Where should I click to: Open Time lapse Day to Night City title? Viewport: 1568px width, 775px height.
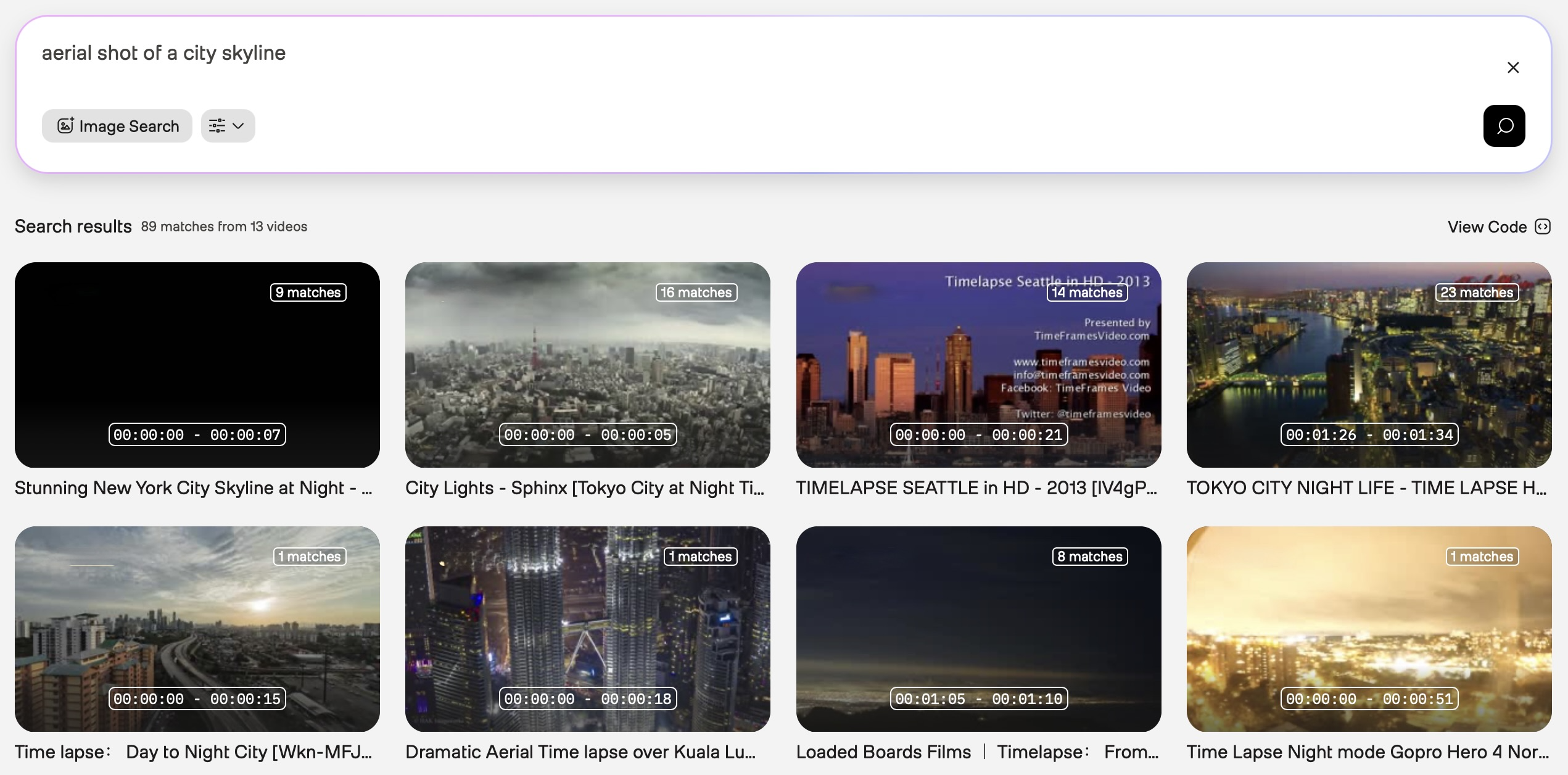pos(193,752)
